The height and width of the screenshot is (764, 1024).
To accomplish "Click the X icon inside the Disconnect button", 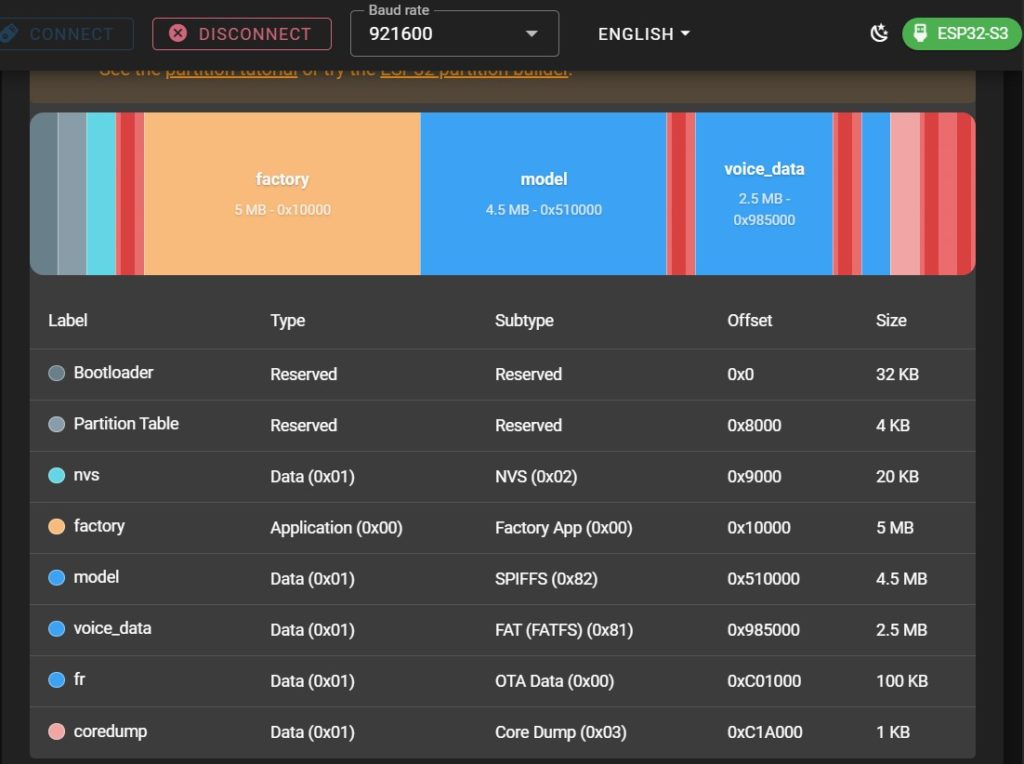I will point(178,34).
